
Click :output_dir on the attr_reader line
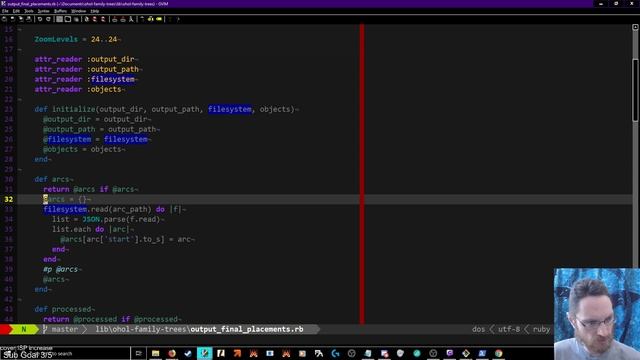point(111,59)
